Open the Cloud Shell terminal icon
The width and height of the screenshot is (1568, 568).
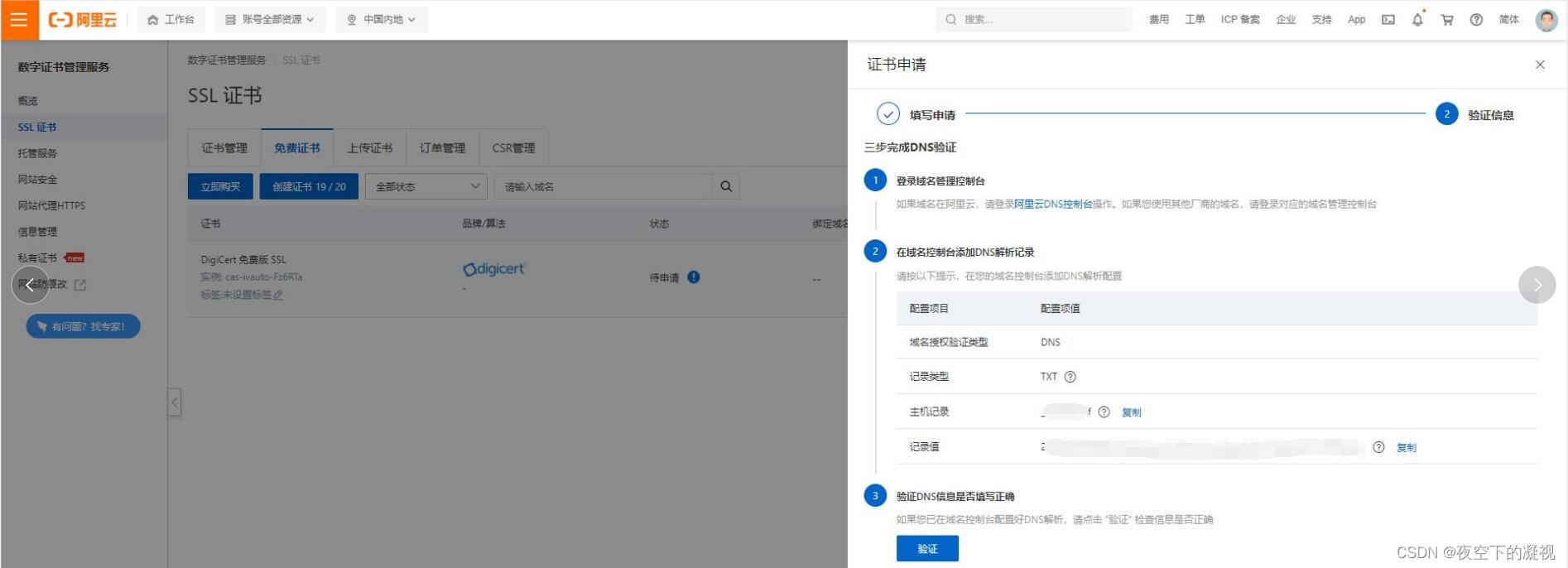click(1388, 20)
